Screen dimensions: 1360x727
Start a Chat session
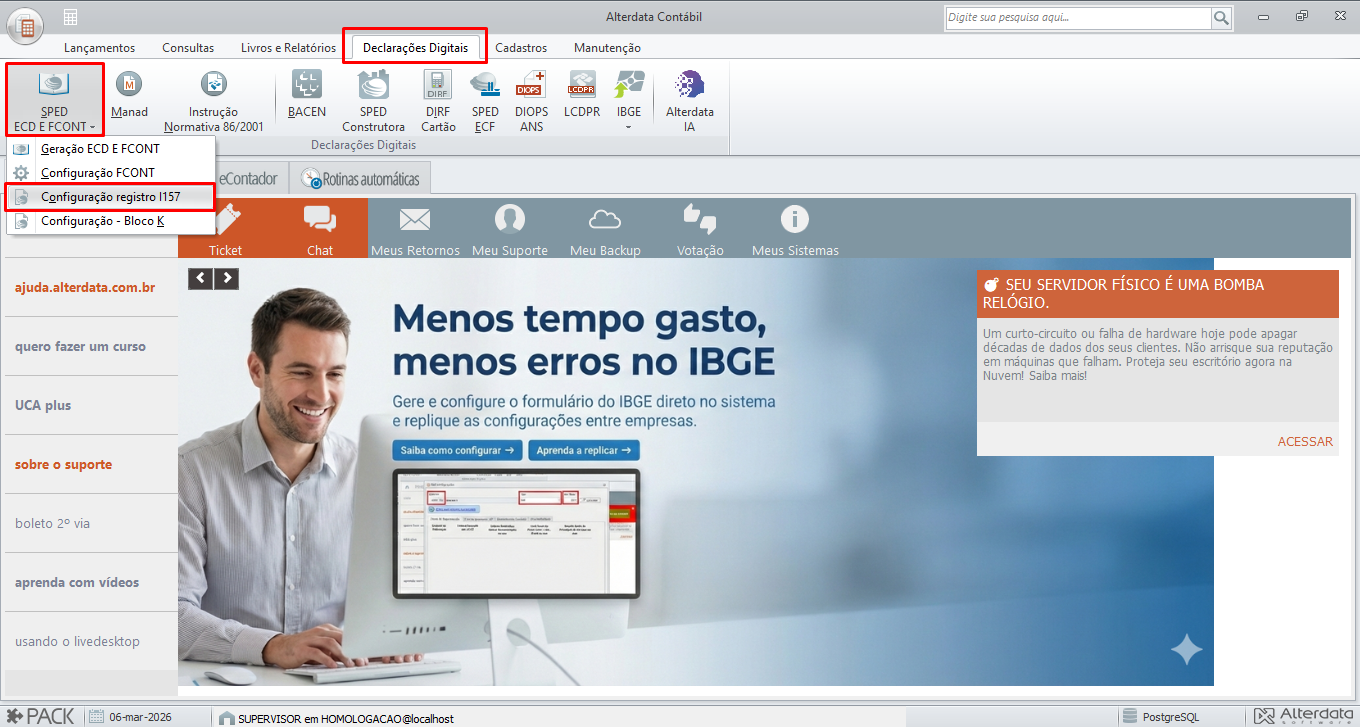click(x=320, y=231)
